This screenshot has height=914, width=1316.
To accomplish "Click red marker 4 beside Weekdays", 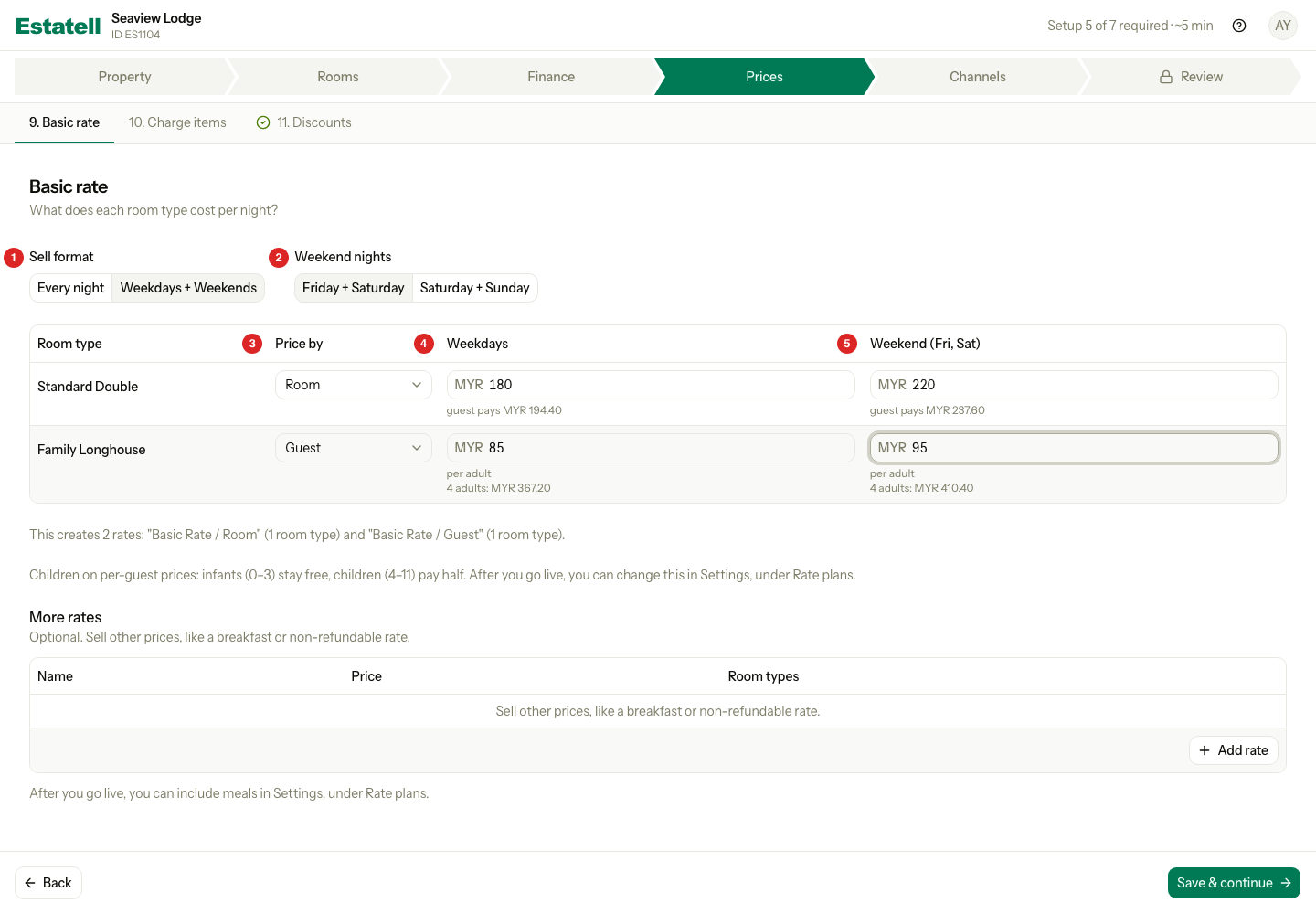I will click(424, 344).
